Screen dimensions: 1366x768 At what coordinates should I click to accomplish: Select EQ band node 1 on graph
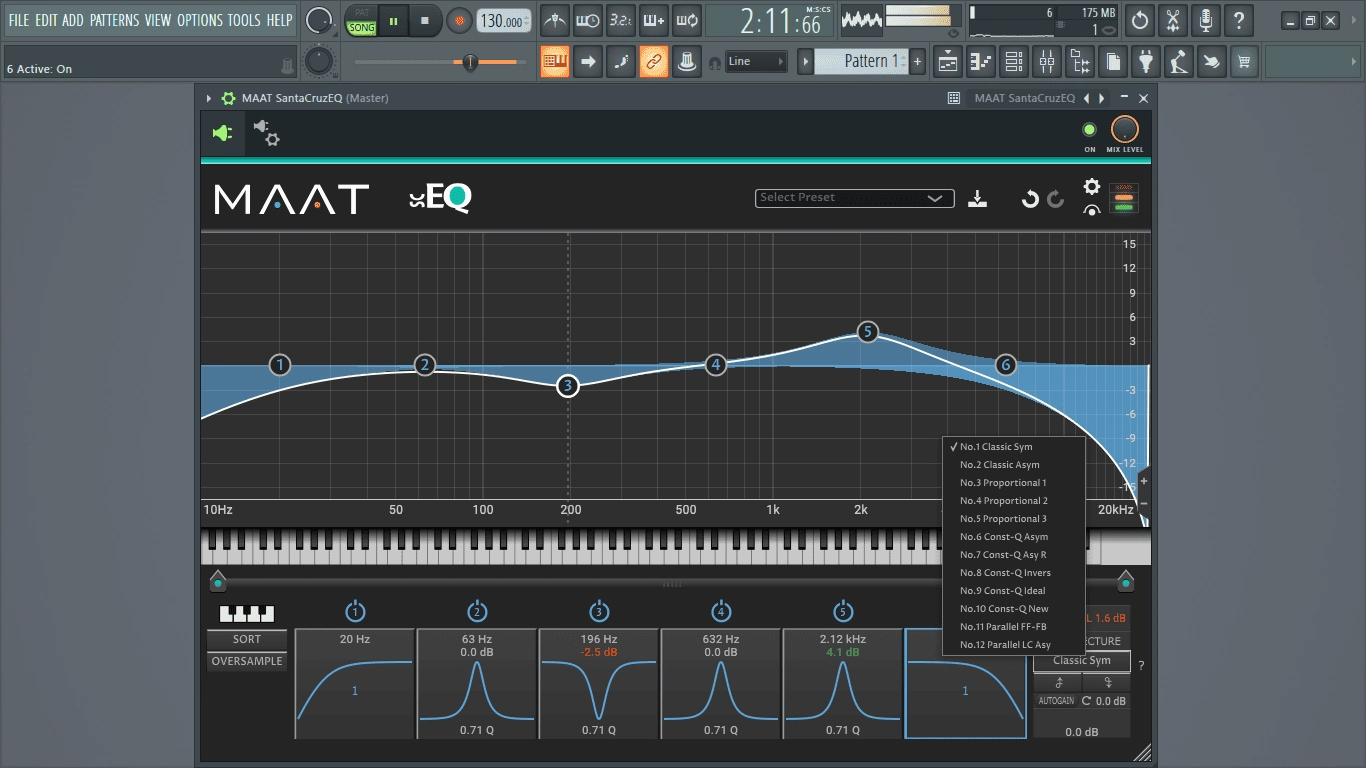tap(281, 365)
